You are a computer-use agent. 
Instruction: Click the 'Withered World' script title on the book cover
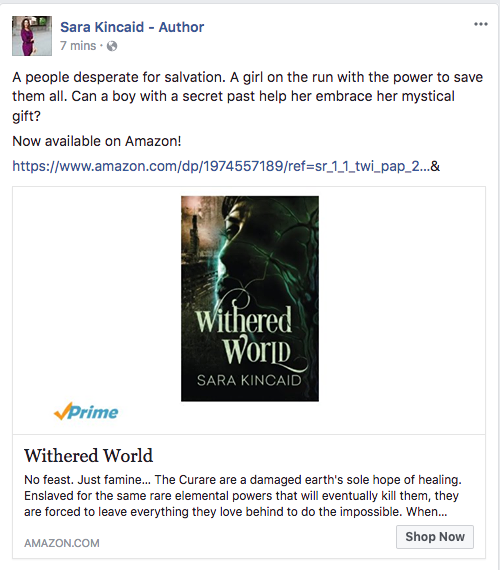click(244, 334)
